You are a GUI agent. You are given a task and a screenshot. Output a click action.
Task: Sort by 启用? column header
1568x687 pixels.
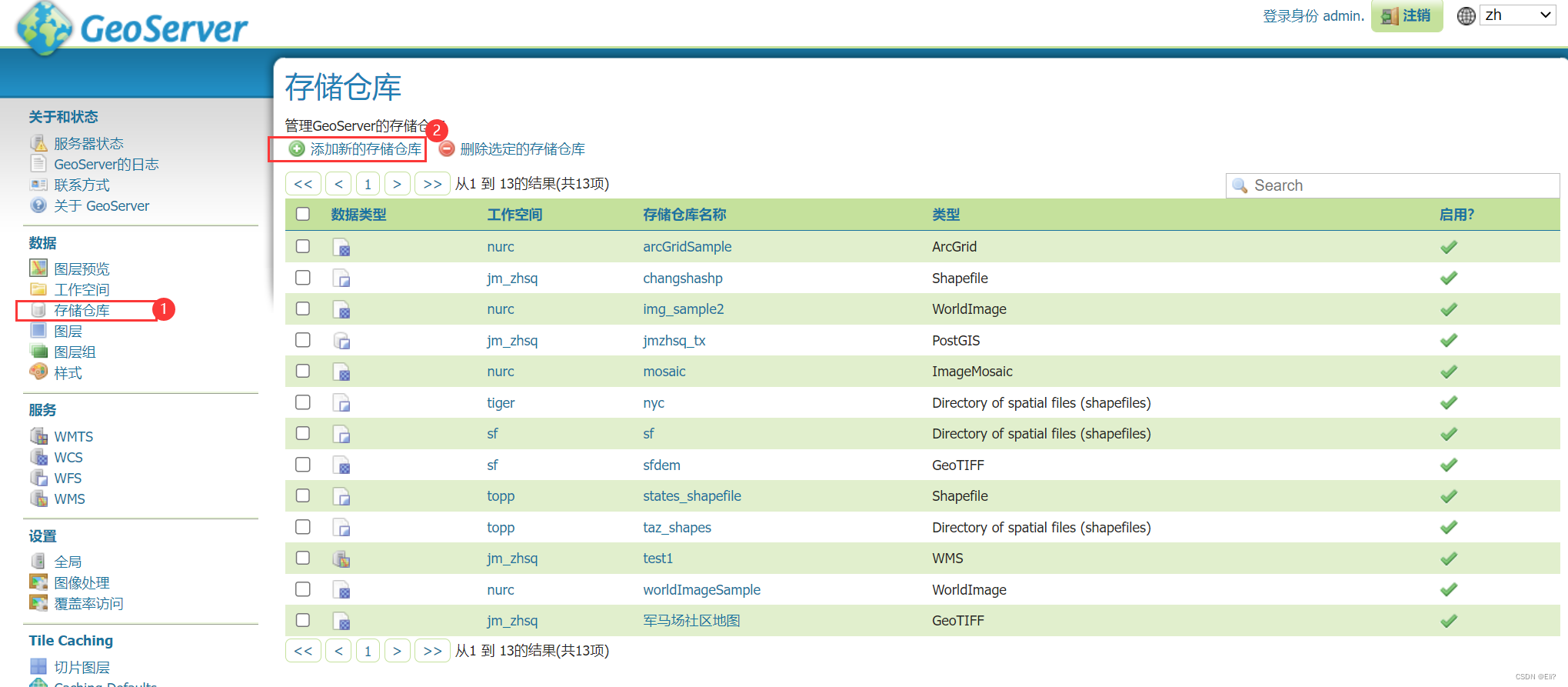point(1456,215)
